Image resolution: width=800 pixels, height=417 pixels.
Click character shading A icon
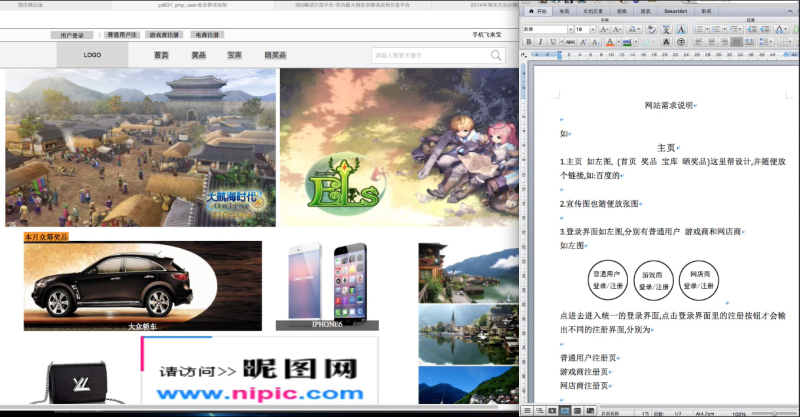pos(666,42)
